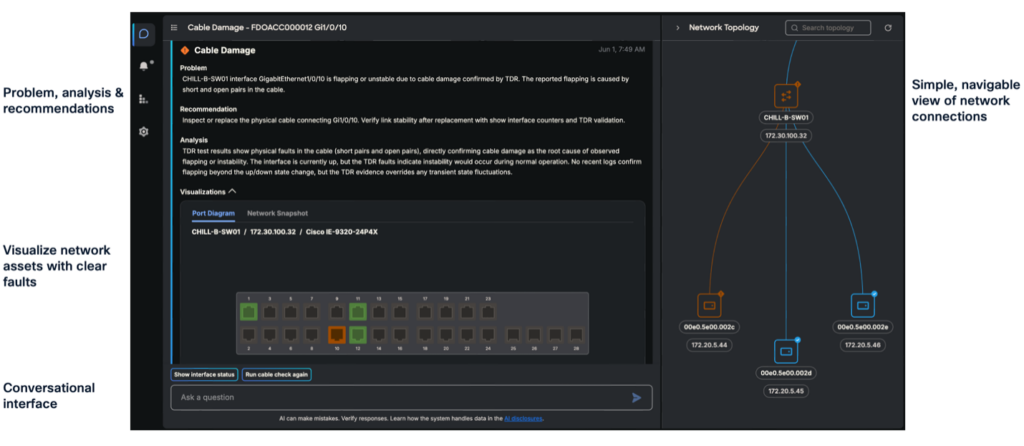
Task: Open the settings gear in sidebar
Action: click(144, 132)
